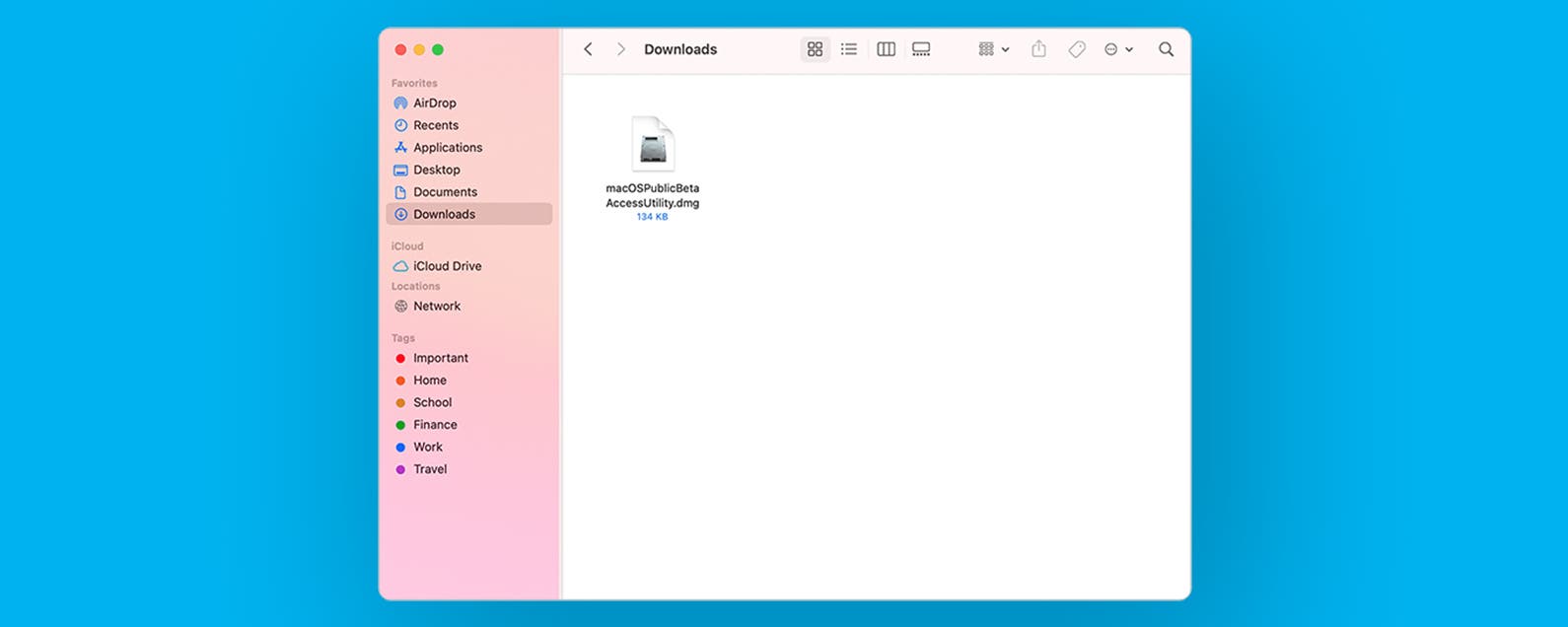This screenshot has width=1568, height=627.
Task: Click the Downloads window title
Action: tap(680, 49)
